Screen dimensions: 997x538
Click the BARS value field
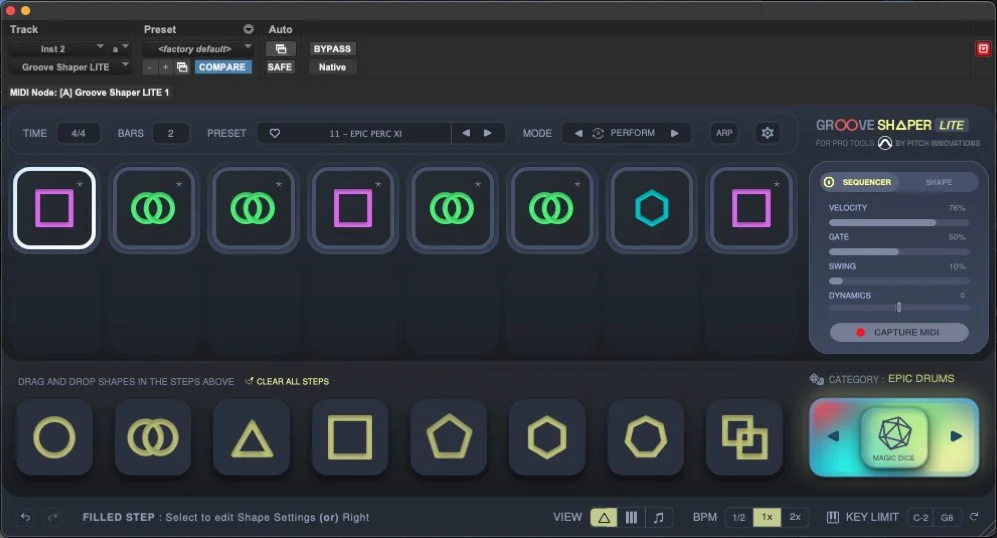point(170,134)
